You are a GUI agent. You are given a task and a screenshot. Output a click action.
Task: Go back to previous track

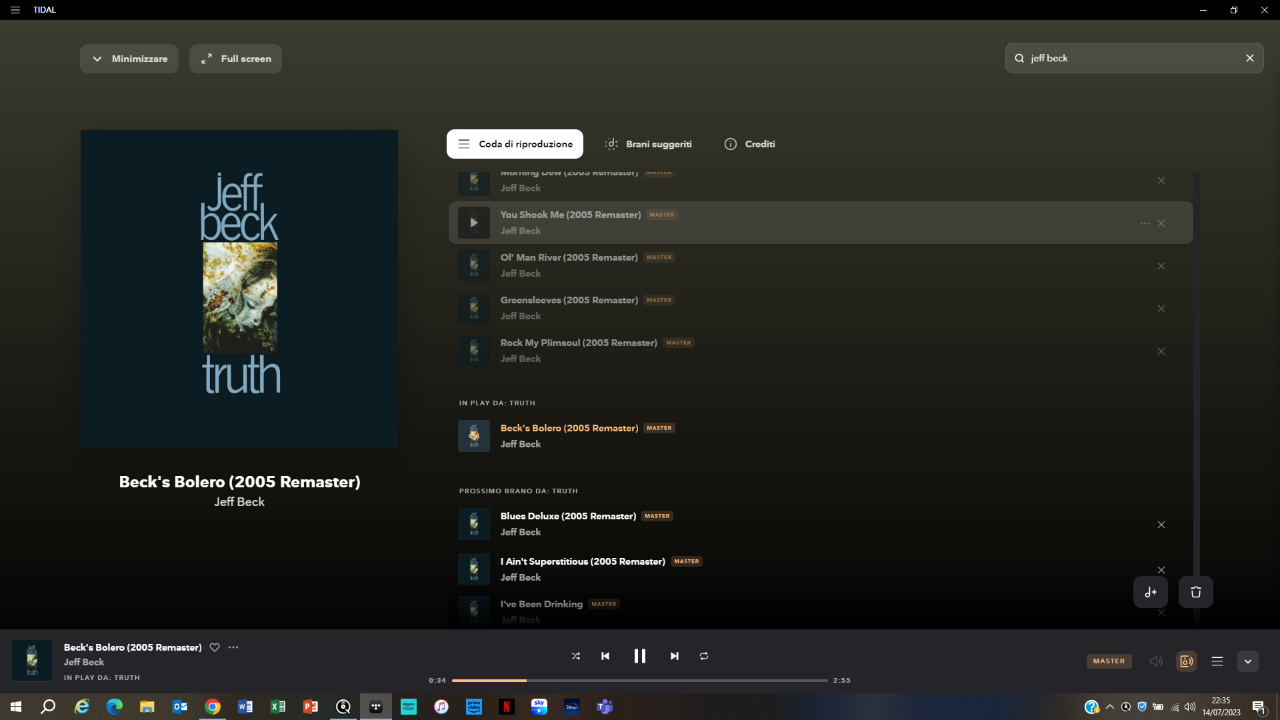[x=605, y=656]
